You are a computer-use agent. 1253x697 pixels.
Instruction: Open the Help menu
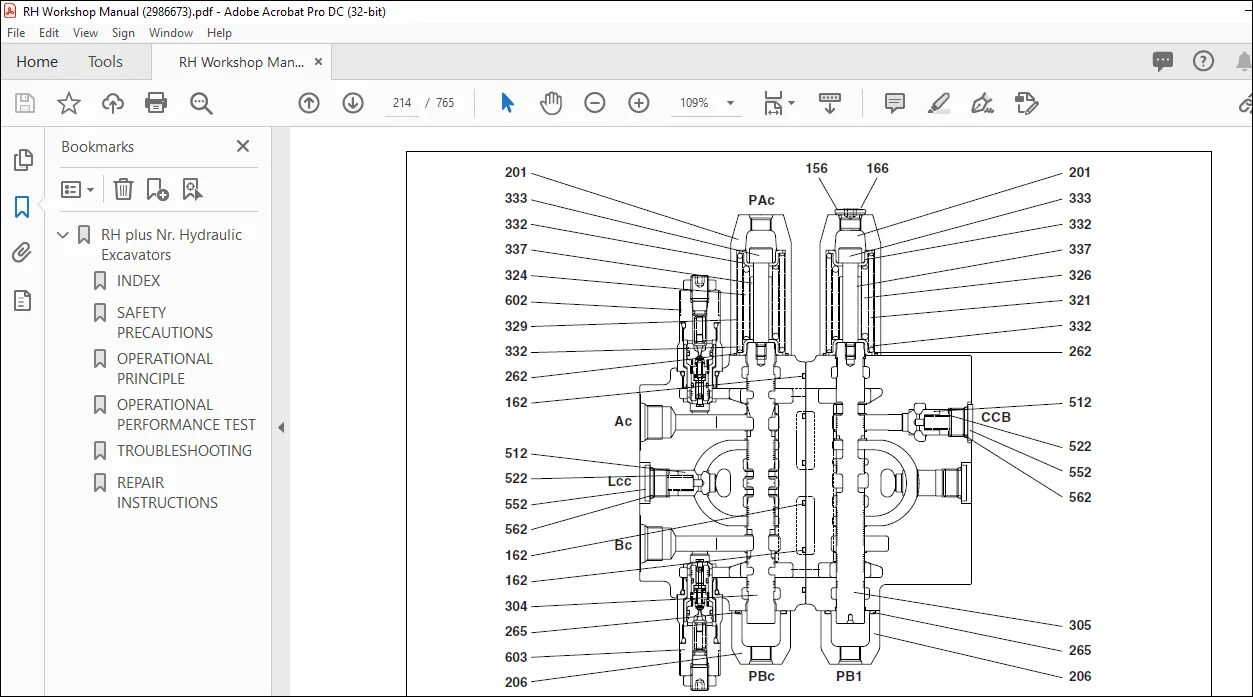(x=219, y=33)
